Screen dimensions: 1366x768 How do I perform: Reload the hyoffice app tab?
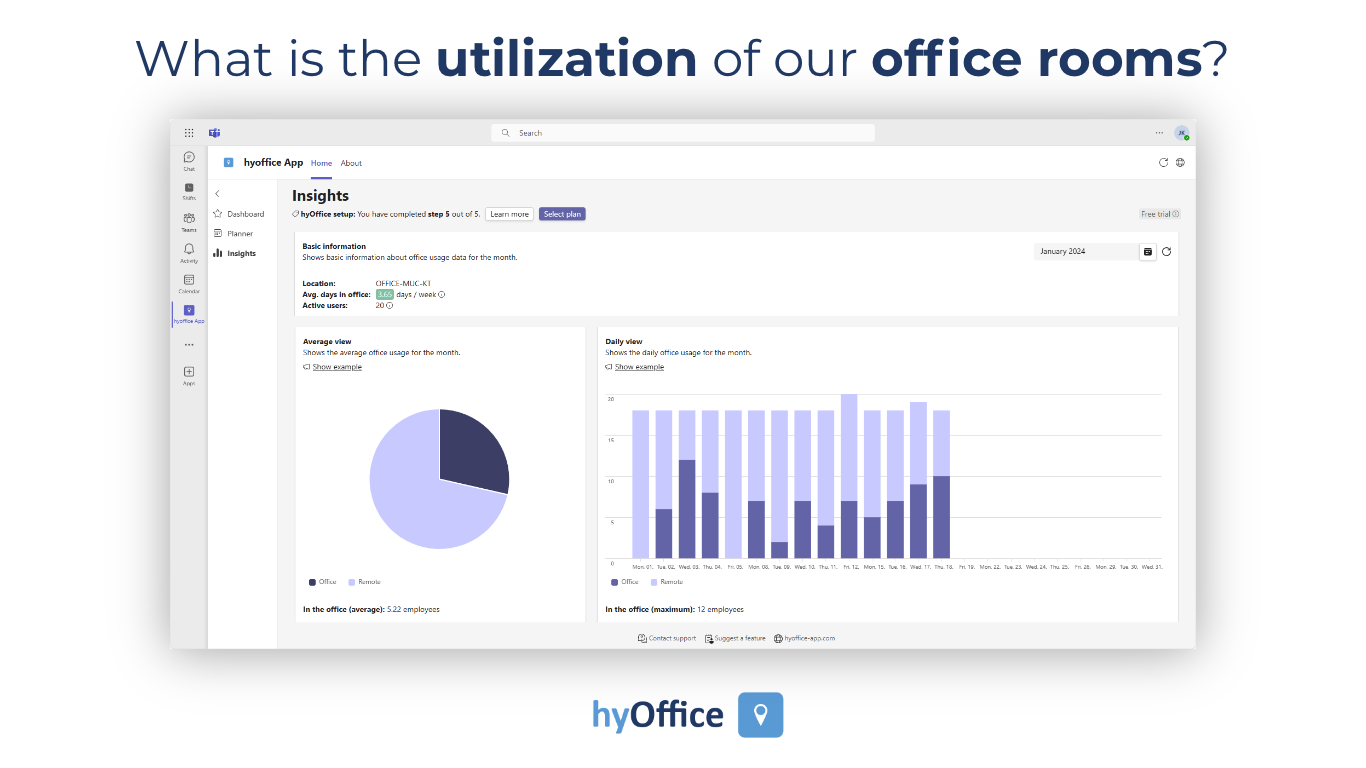click(1163, 162)
